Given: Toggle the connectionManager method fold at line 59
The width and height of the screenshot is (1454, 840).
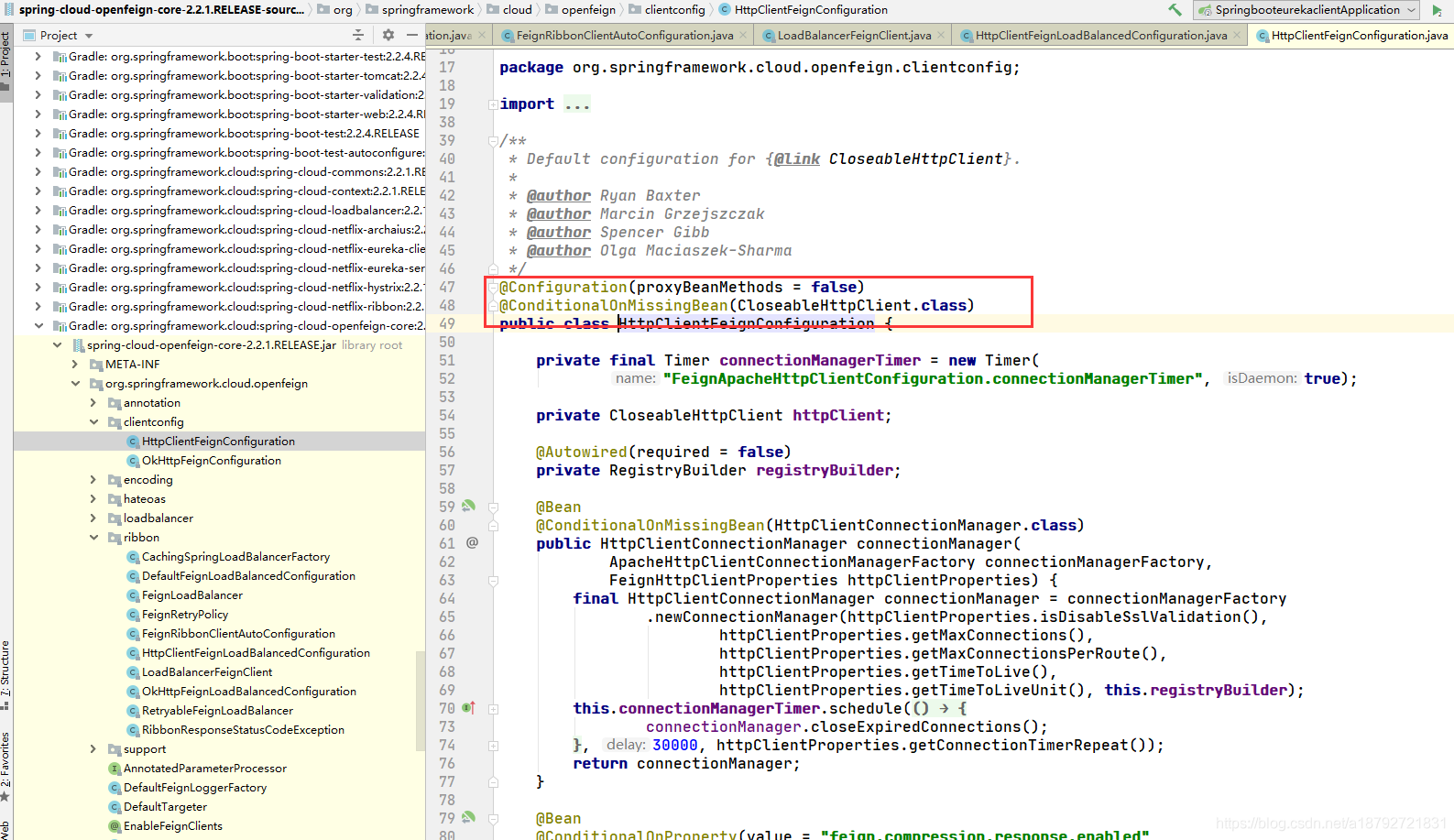Looking at the screenshot, I should click(493, 507).
